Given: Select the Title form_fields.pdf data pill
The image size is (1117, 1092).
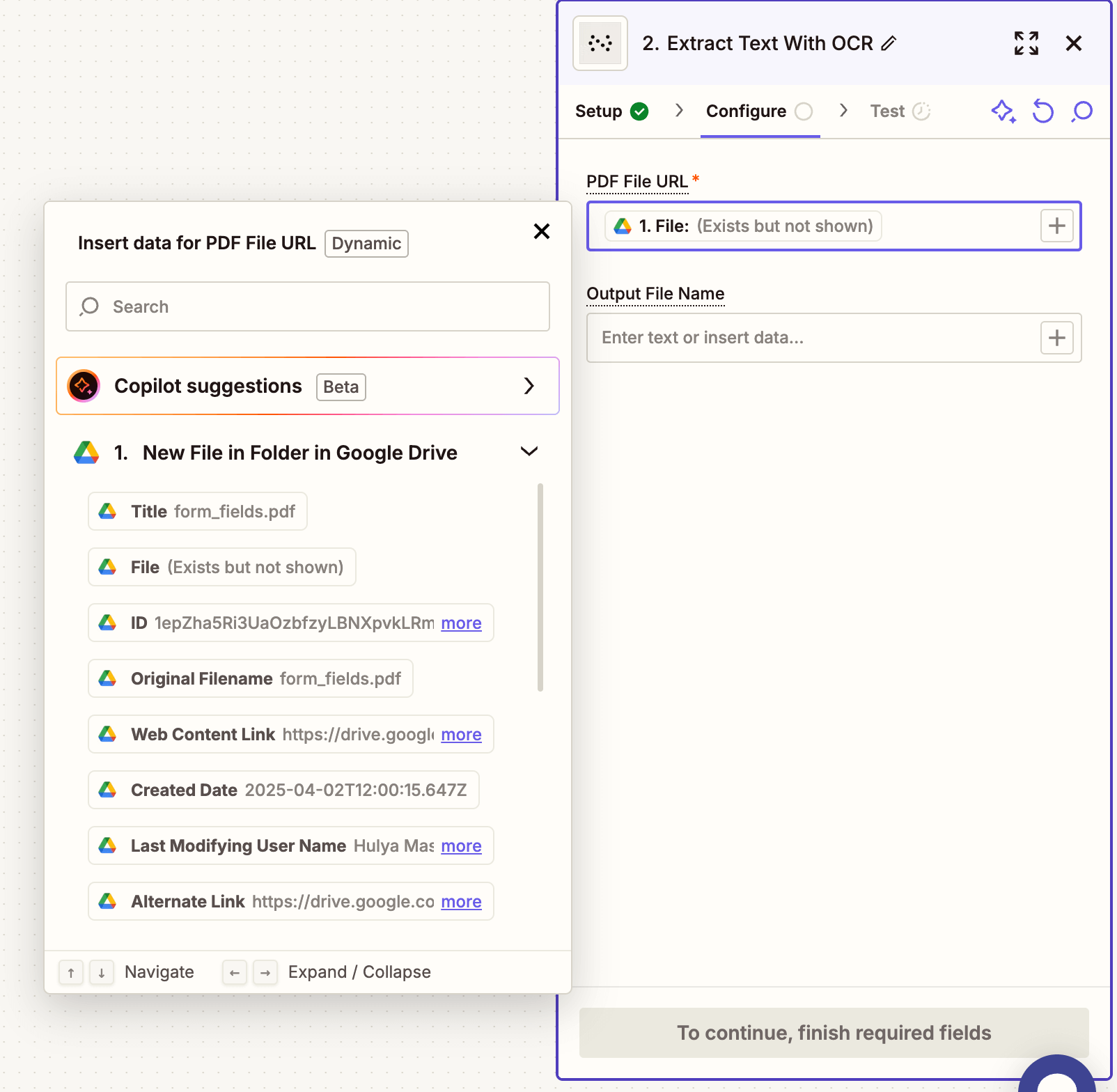Looking at the screenshot, I should pos(197,510).
